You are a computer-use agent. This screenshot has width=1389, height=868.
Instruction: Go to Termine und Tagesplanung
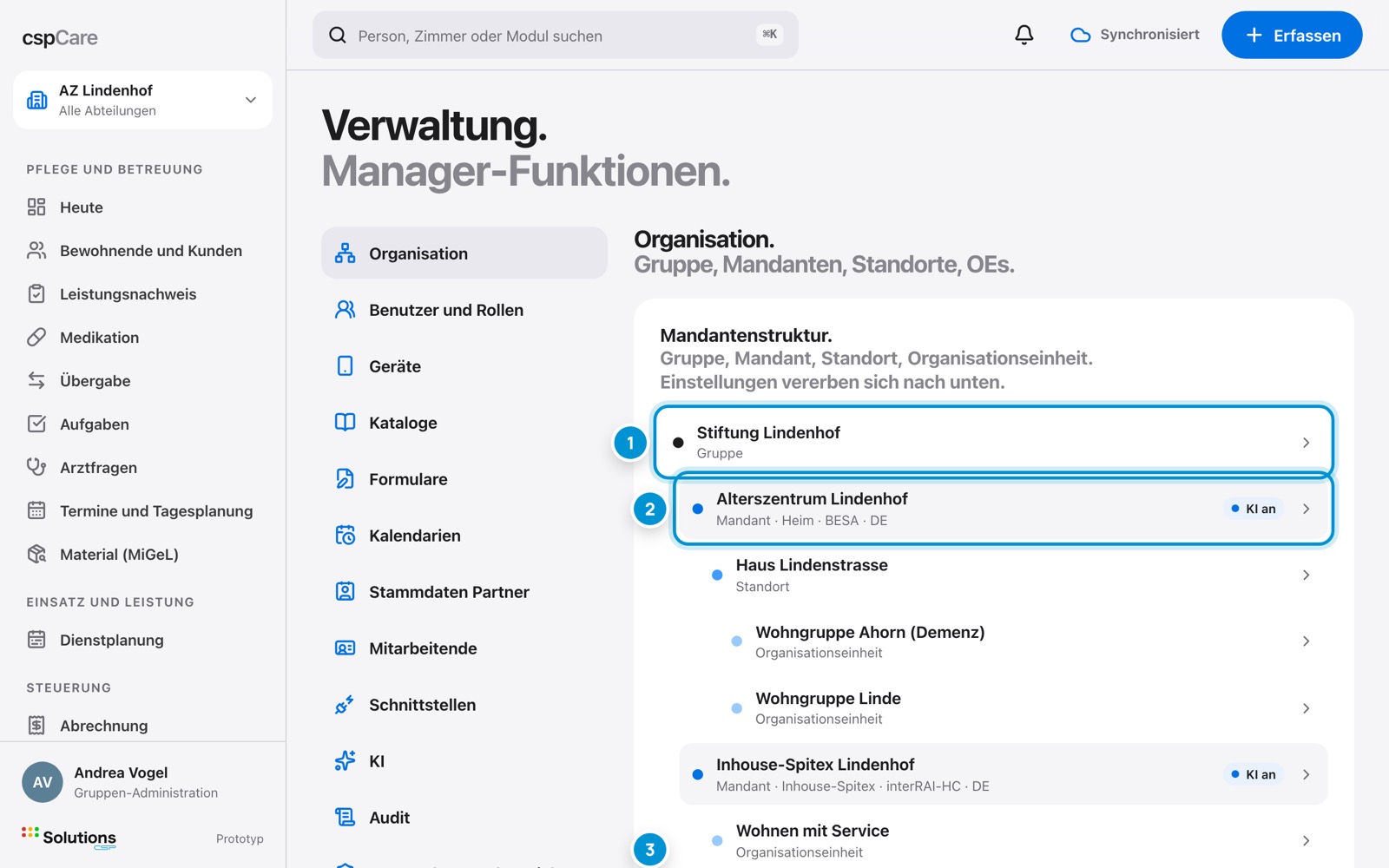coord(142,510)
